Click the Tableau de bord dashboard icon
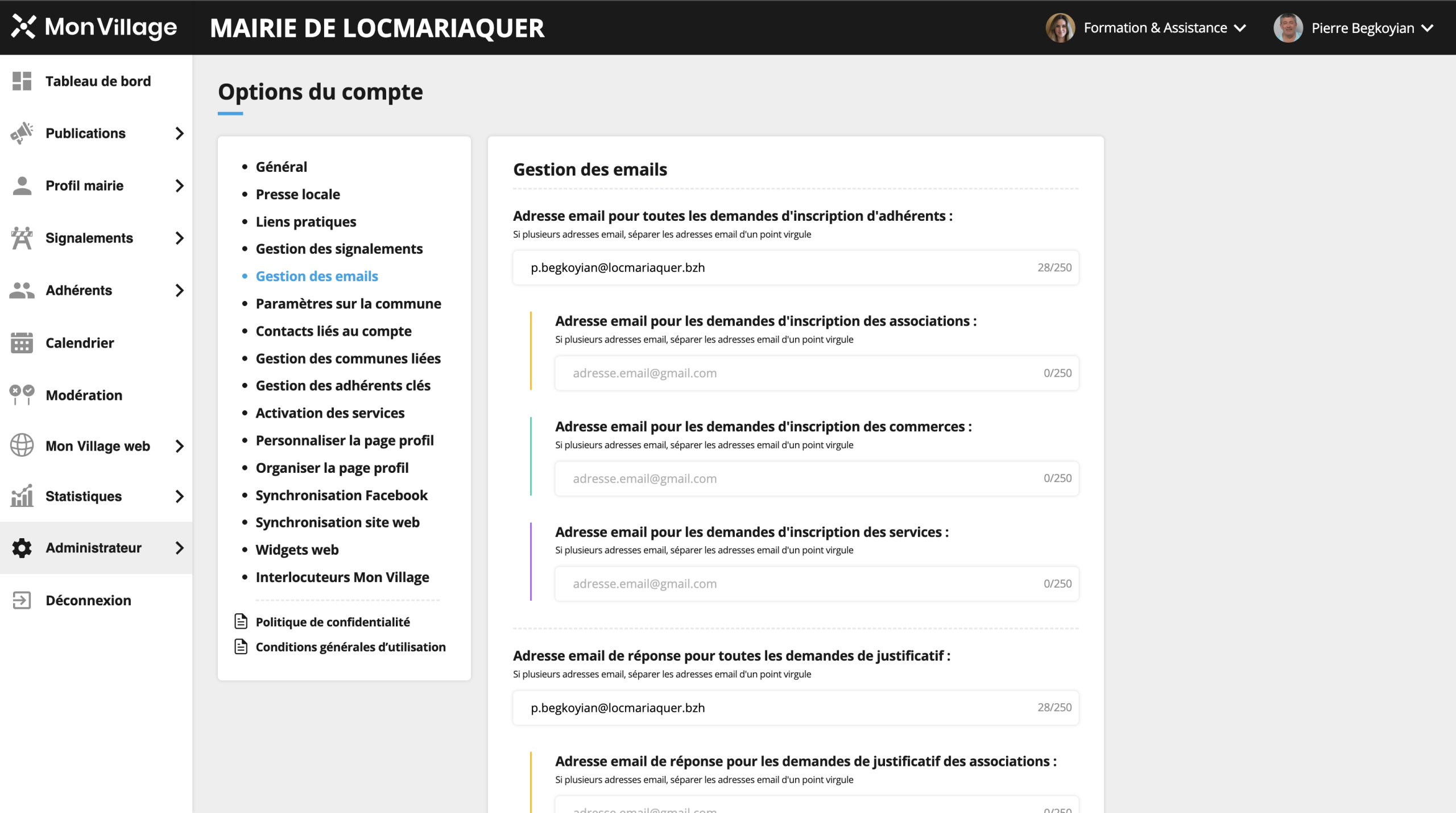The image size is (1456, 813). [x=22, y=81]
